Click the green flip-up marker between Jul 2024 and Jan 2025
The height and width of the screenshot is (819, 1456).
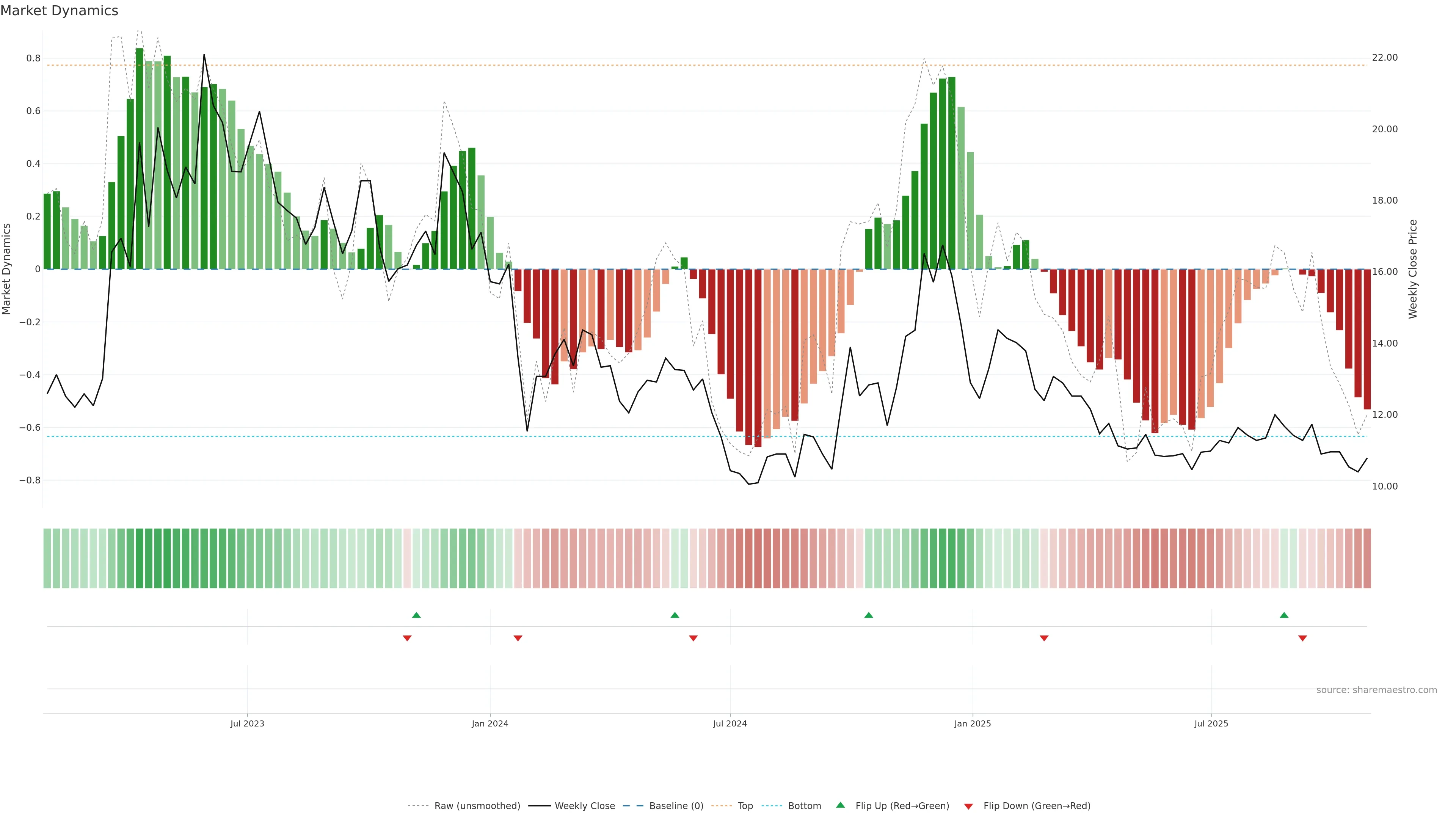[869, 615]
